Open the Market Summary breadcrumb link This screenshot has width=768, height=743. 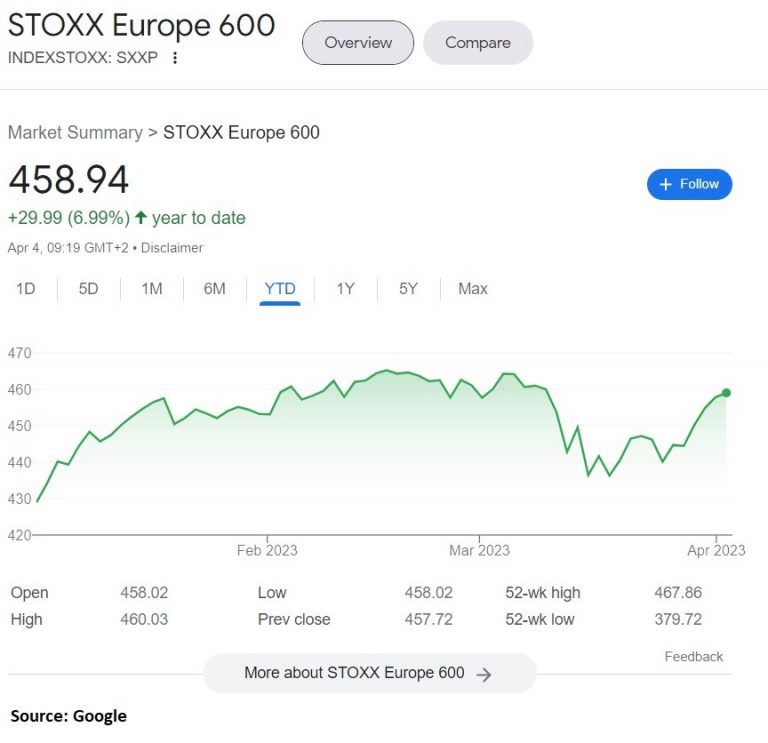coord(75,133)
